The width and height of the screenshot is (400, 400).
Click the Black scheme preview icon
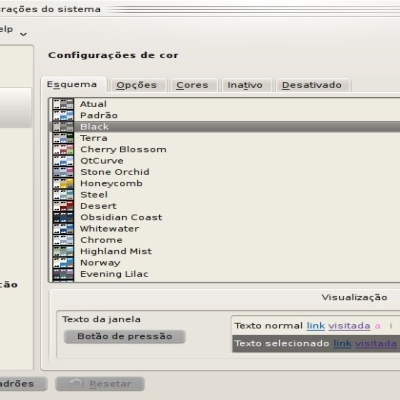tap(63, 127)
